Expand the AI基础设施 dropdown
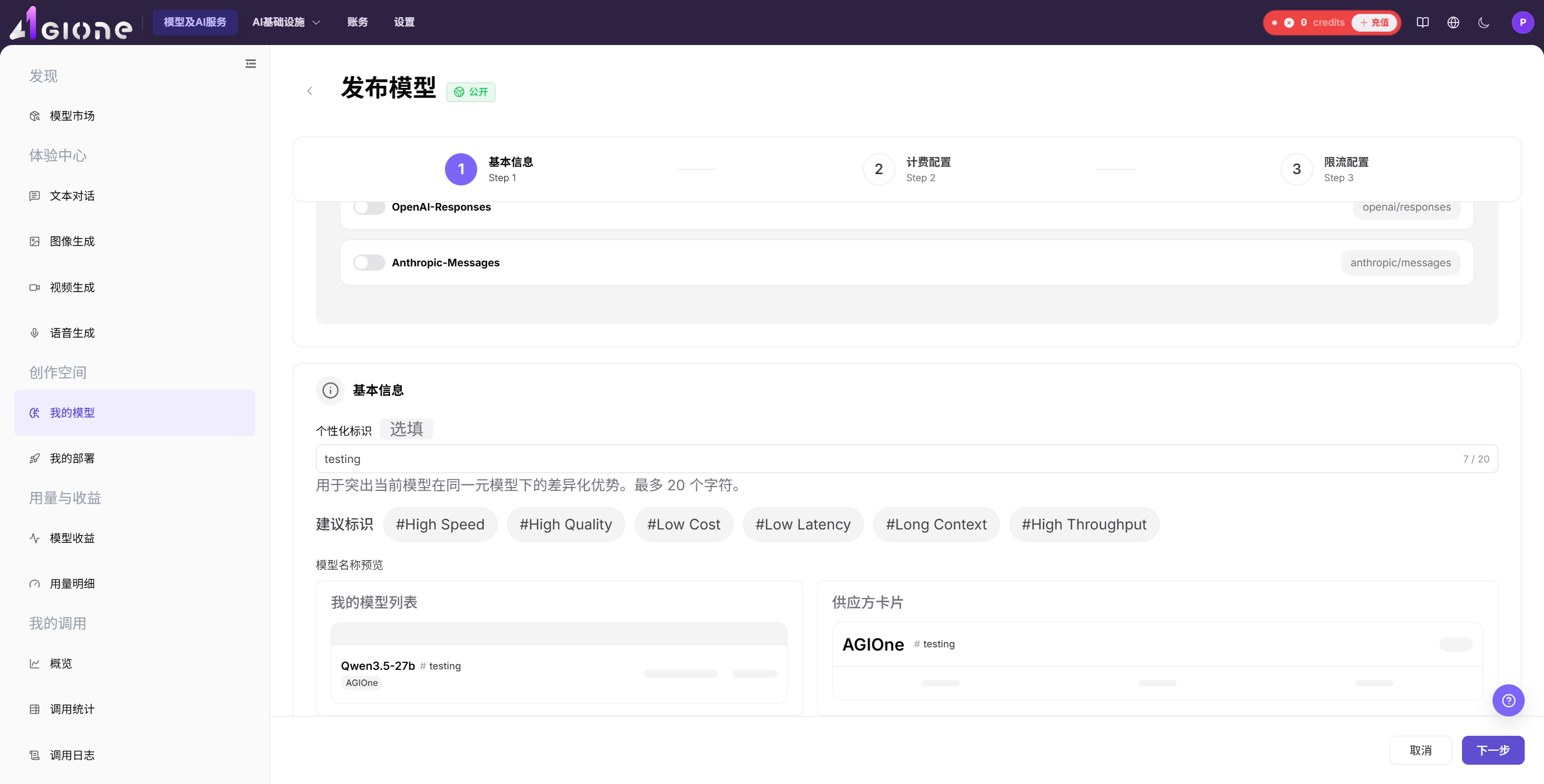 pos(286,22)
